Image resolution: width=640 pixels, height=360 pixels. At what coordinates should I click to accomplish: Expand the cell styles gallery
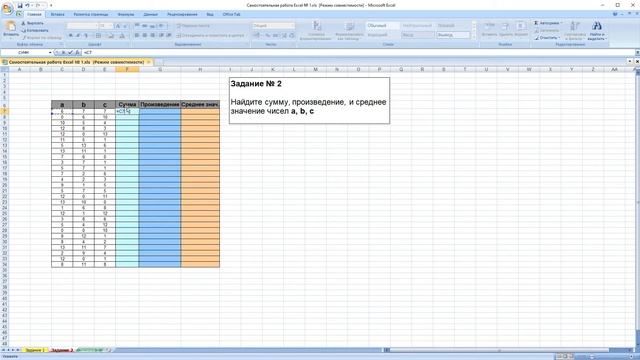474,37
